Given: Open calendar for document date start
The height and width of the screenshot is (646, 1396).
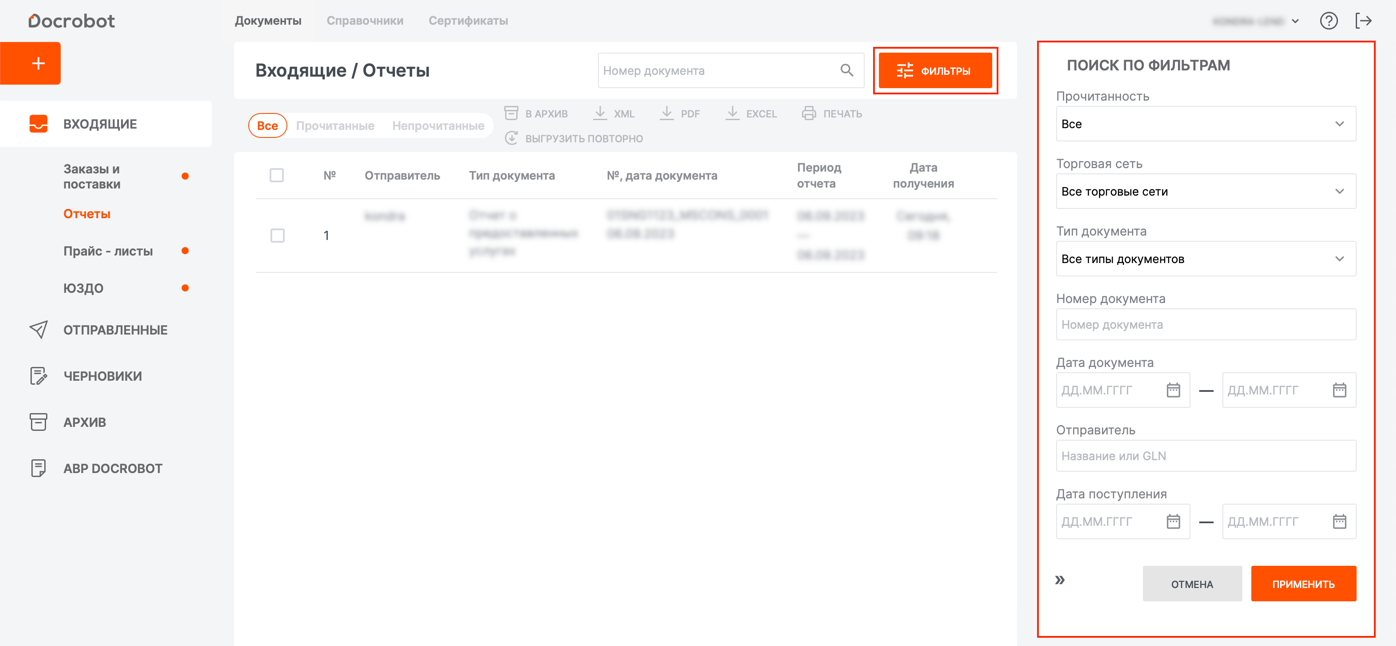Looking at the screenshot, I should tap(1173, 390).
